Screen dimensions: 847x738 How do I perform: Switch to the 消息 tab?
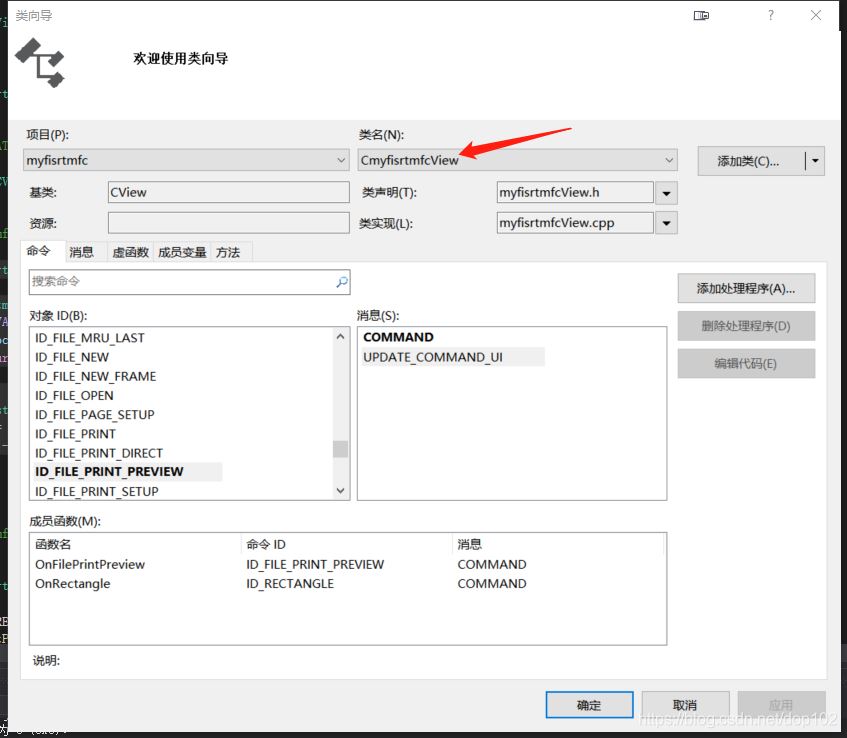point(82,252)
